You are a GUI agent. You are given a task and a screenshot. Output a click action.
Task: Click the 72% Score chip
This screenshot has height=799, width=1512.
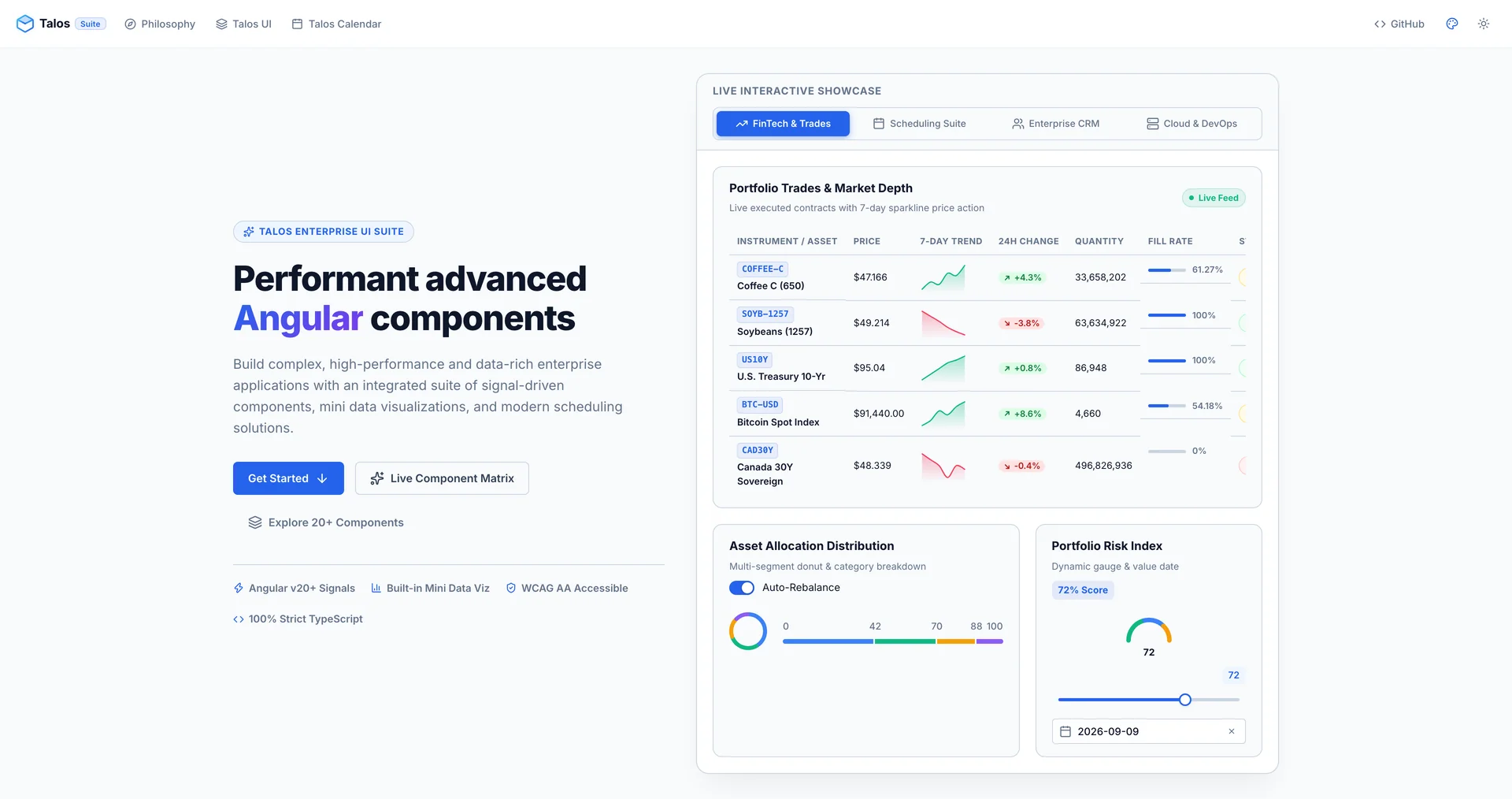point(1083,590)
